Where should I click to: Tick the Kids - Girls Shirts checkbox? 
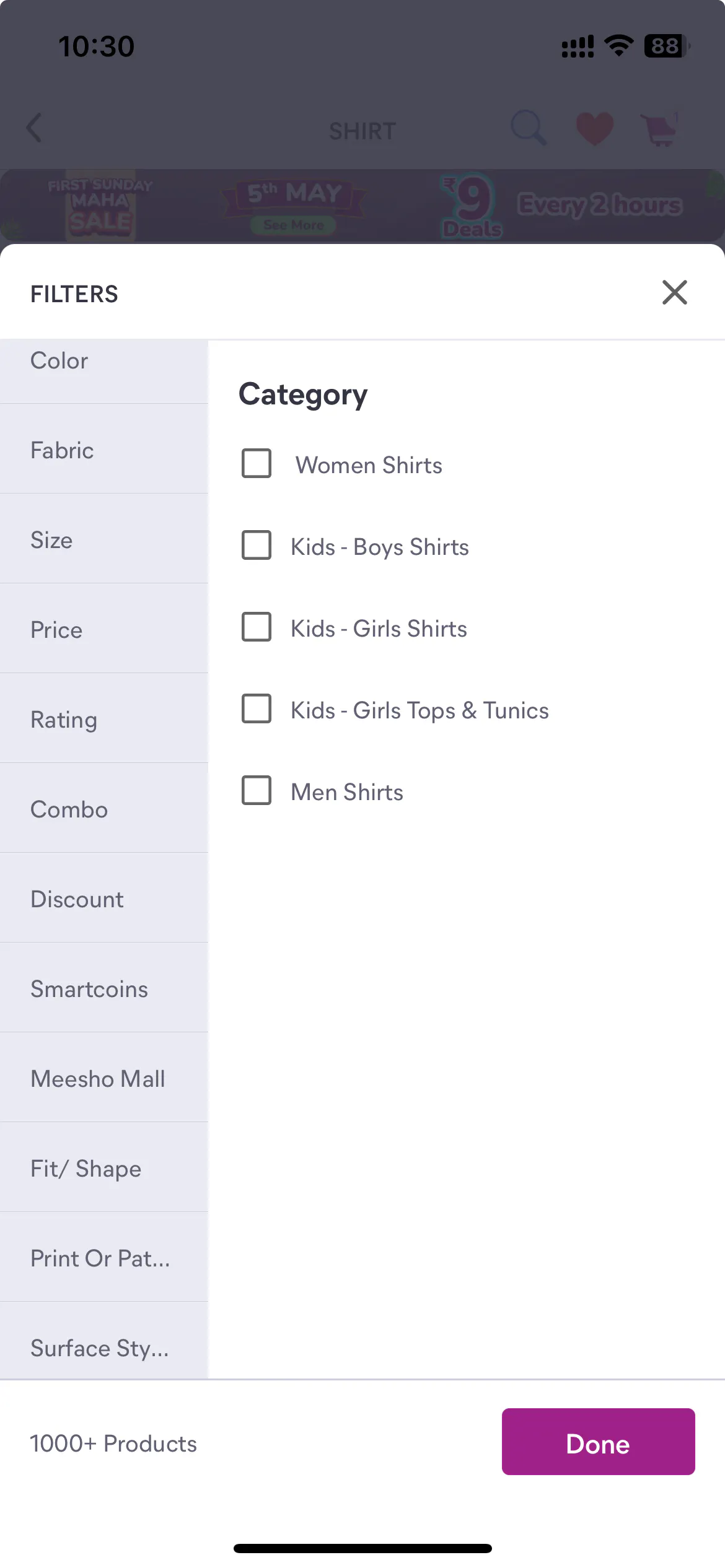pos(257,627)
